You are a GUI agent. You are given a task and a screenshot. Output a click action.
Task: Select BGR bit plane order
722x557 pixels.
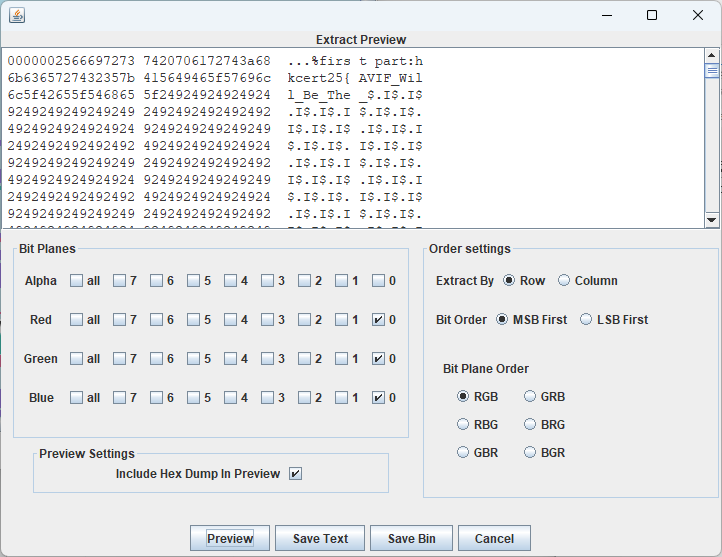coord(530,453)
